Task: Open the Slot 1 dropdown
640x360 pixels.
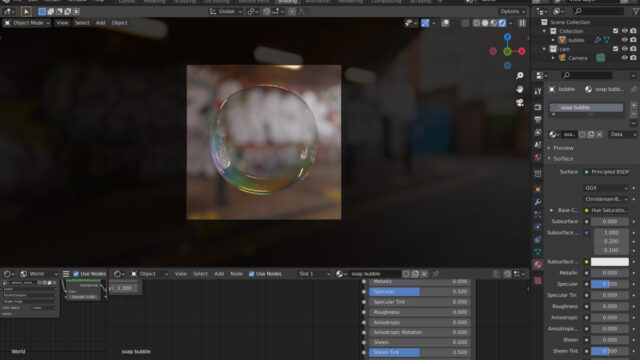Action: click(314, 274)
